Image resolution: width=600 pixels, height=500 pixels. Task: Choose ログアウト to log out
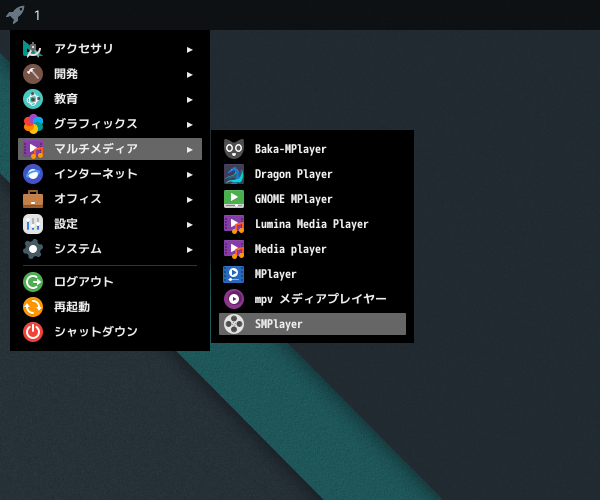coord(110,282)
